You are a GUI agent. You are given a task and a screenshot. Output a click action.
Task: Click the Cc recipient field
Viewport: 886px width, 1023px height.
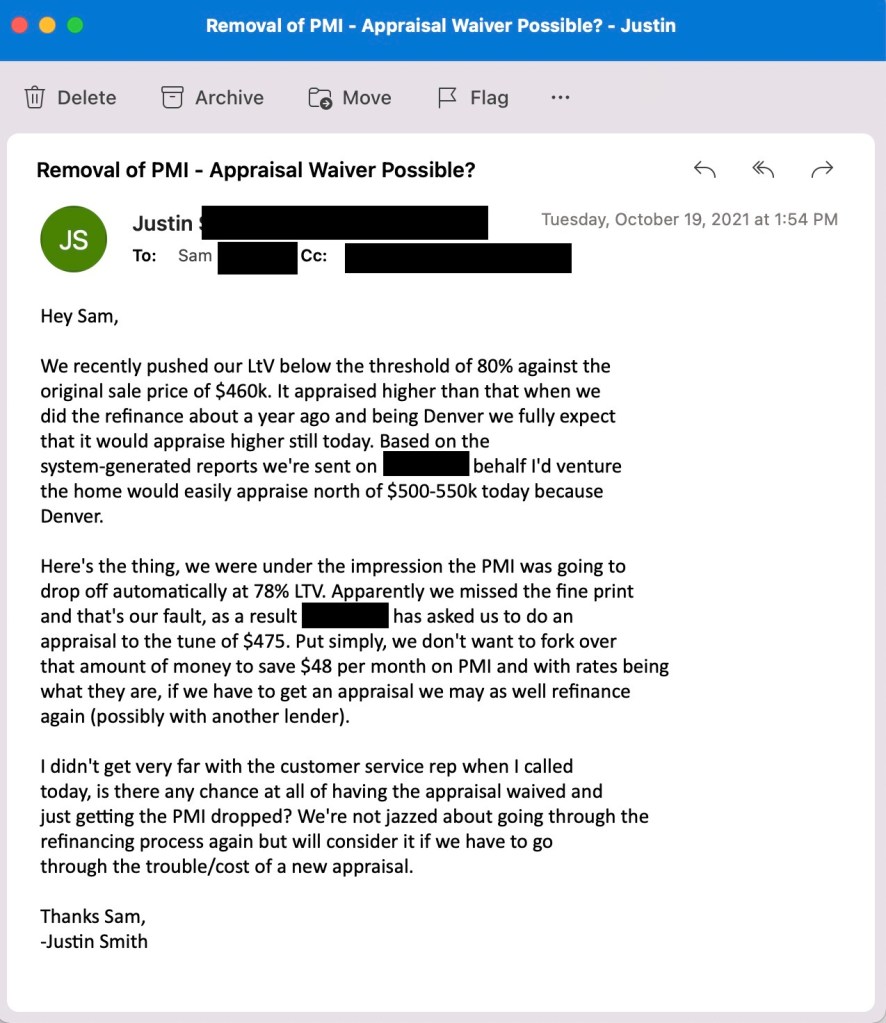pyautogui.click(x=457, y=257)
